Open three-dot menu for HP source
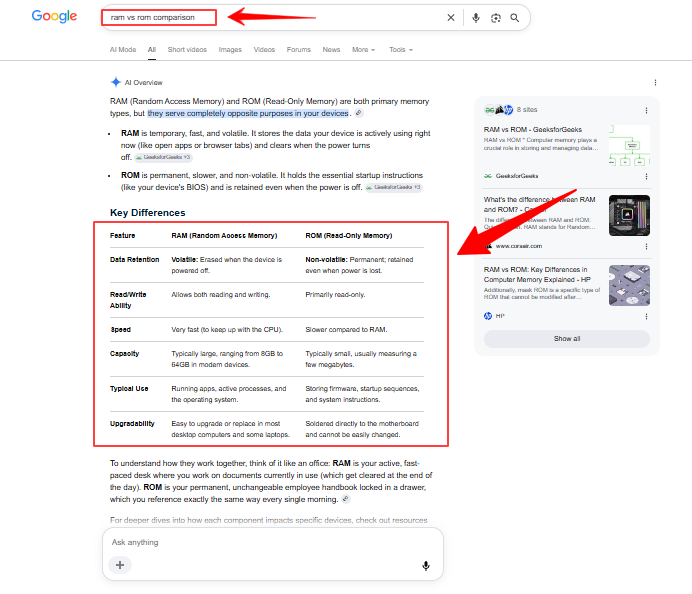Image resolution: width=692 pixels, height=594 pixels. 646,316
